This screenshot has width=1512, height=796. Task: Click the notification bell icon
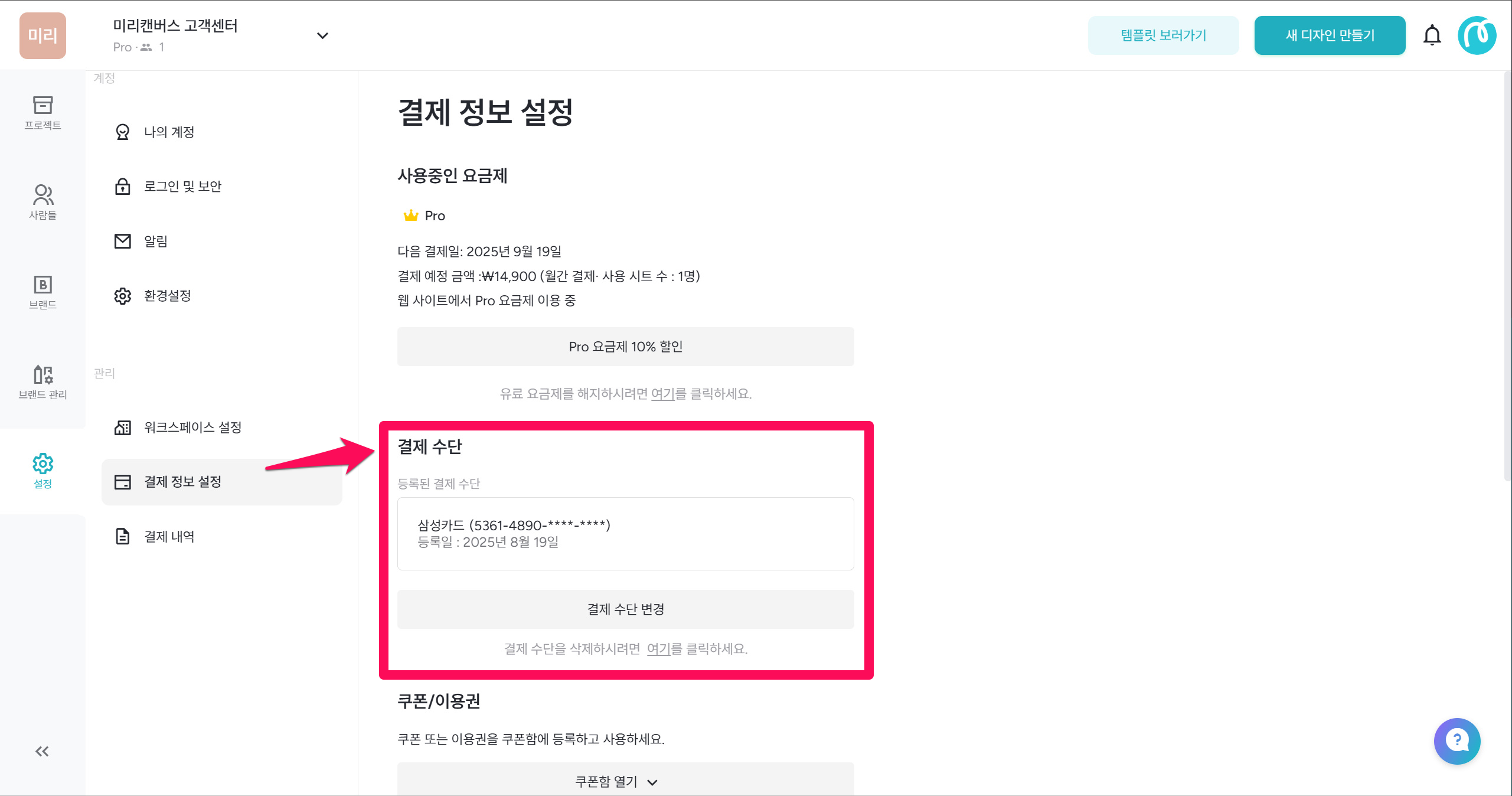pyautogui.click(x=1432, y=35)
